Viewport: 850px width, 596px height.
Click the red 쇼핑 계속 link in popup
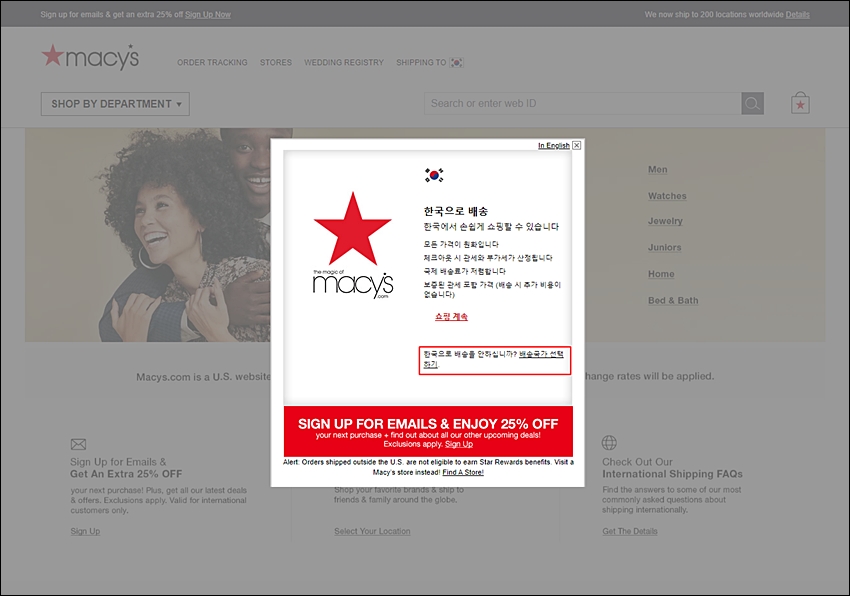pos(451,317)
